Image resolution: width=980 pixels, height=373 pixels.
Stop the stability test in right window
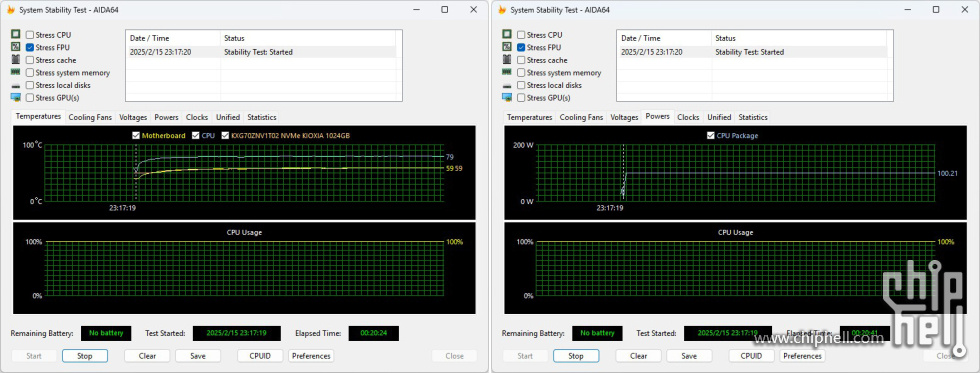click(x=576, y=356)
